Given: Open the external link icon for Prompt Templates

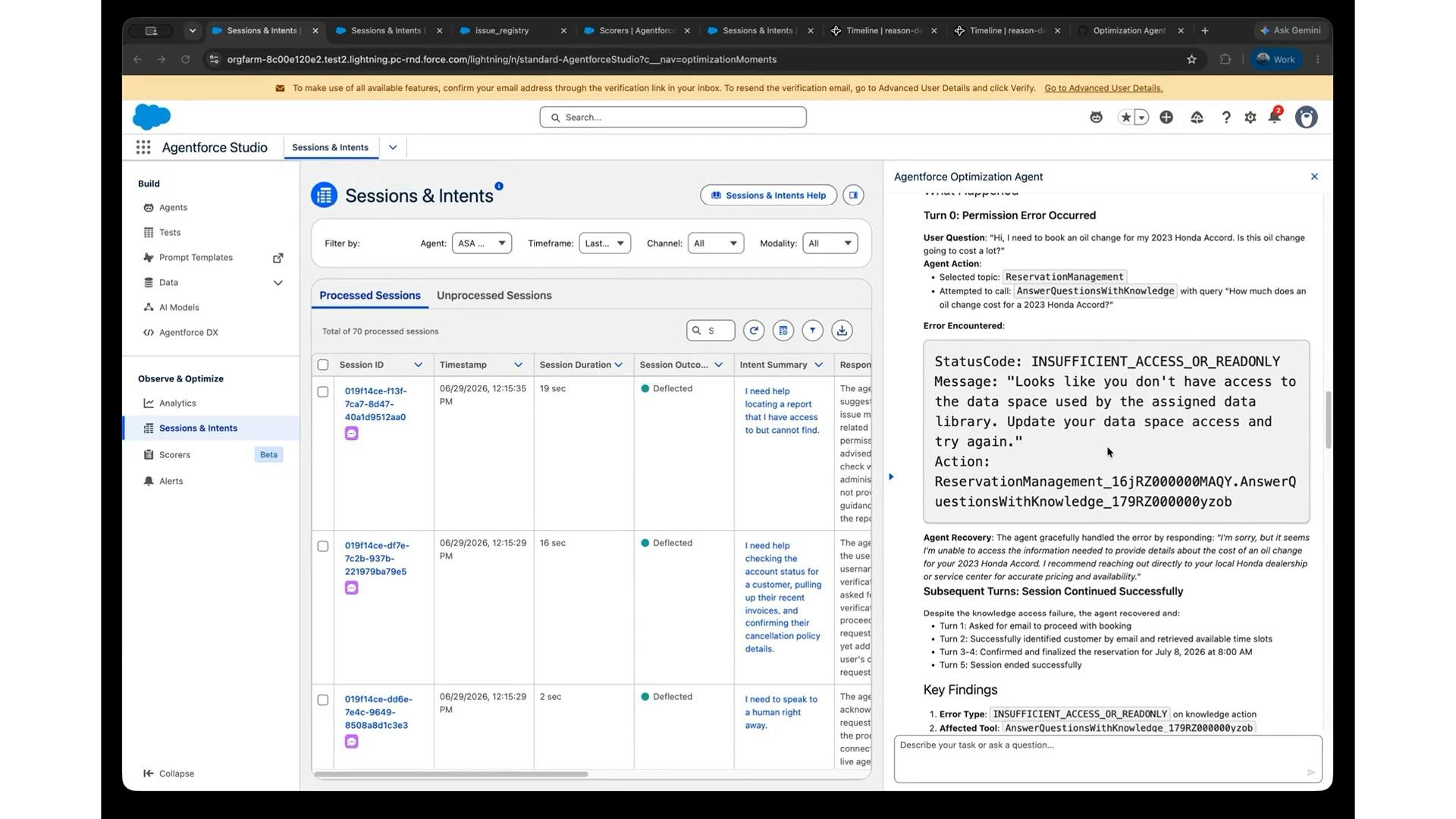Looking at the screenshot, I should click(278, 258).
